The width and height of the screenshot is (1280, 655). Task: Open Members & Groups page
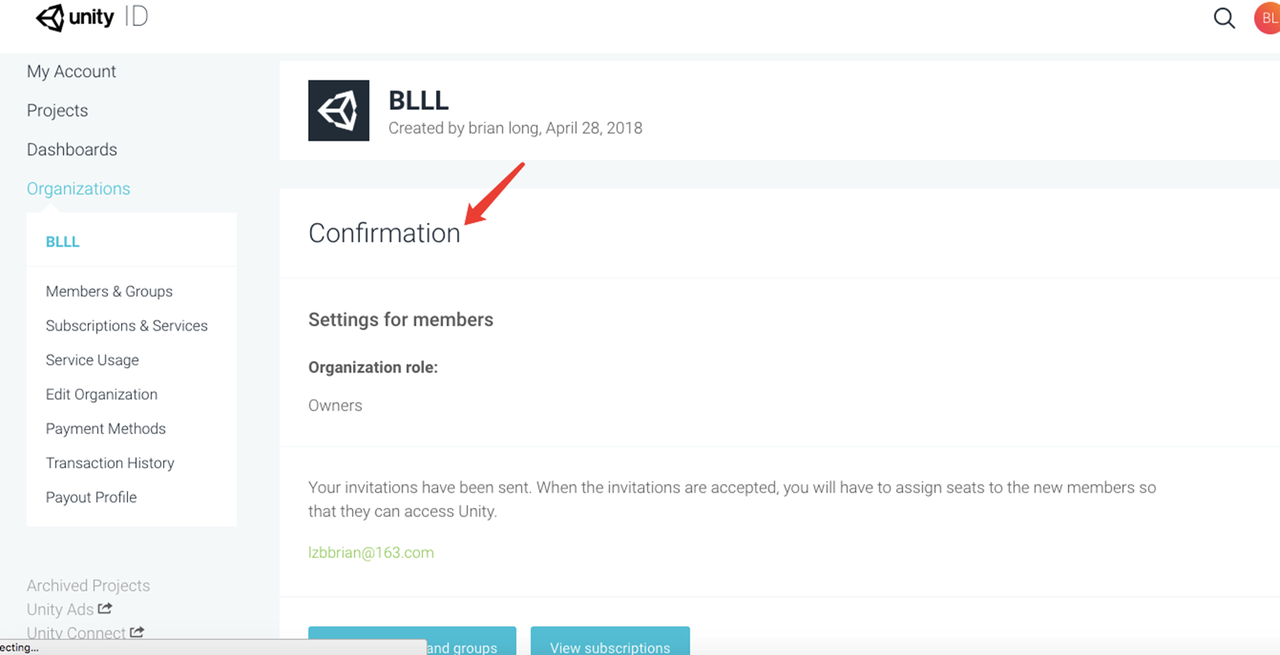[x=109, y=292]
